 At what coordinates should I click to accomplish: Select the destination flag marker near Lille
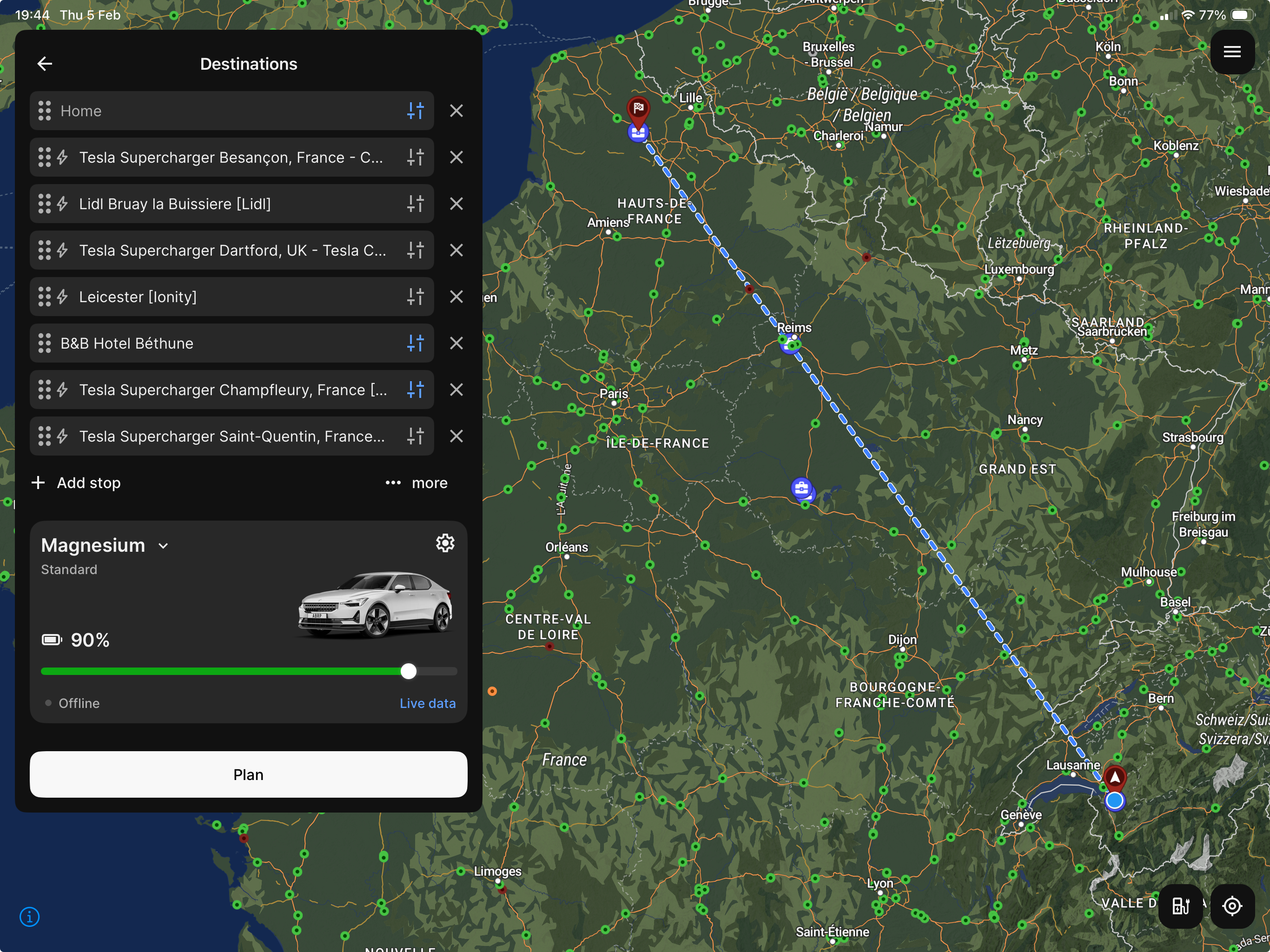tap(638, 110)
